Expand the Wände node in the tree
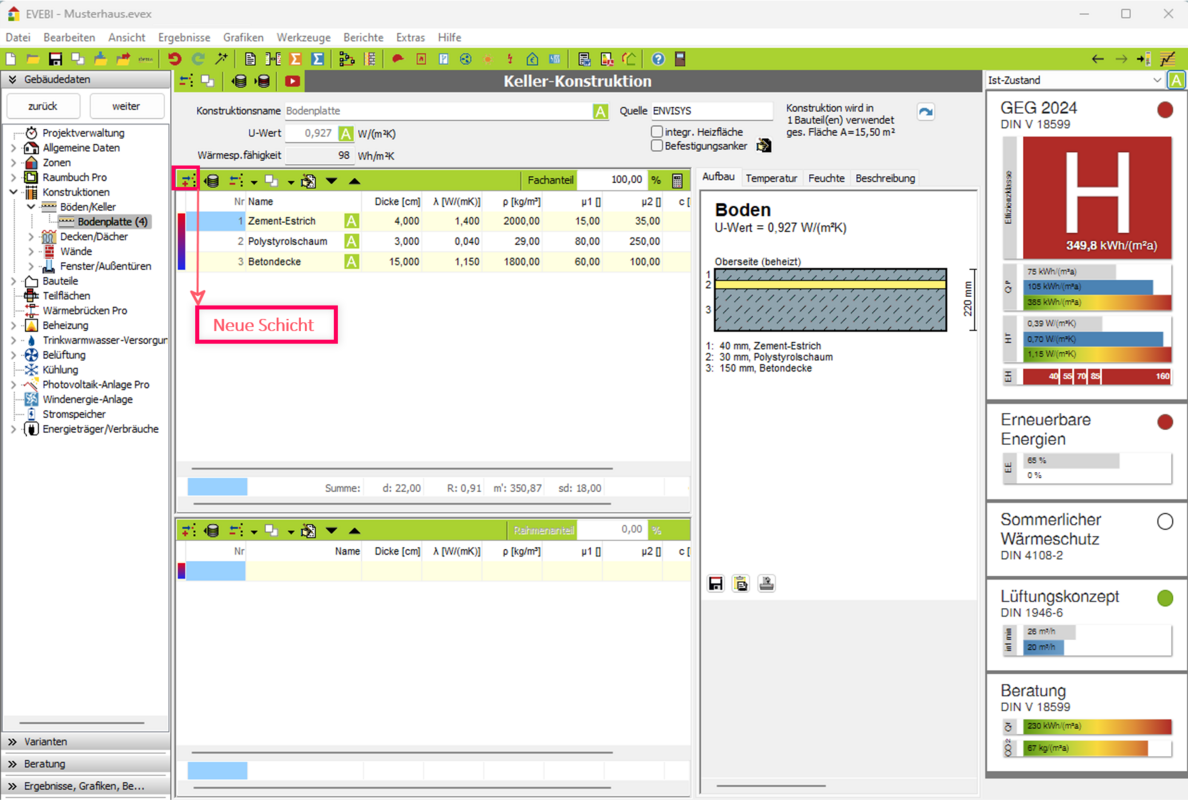The image size is (1188, 800). point(31,252)
